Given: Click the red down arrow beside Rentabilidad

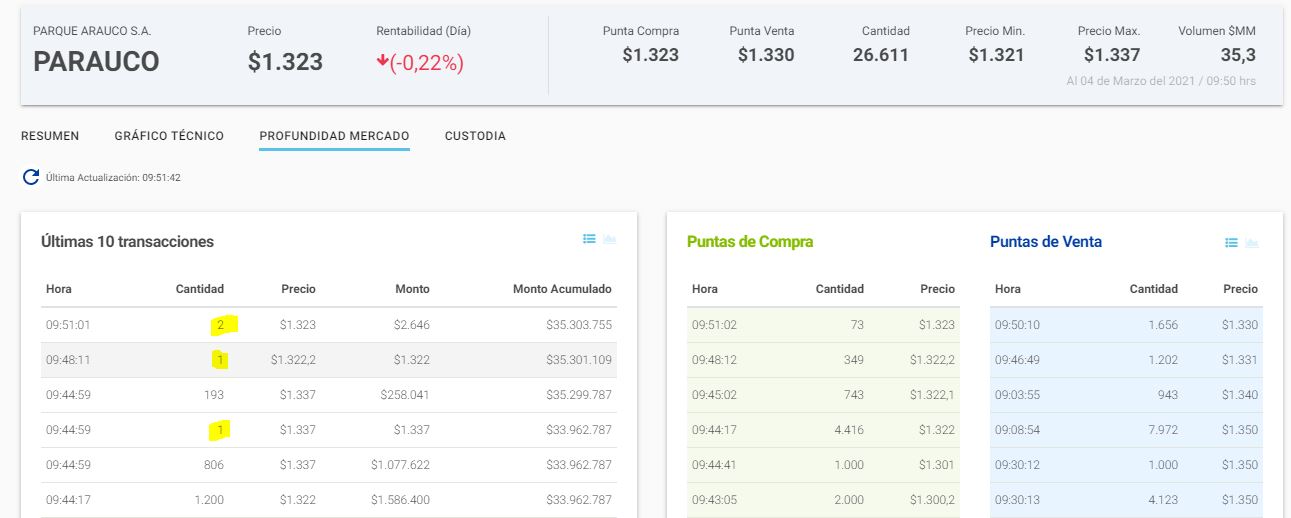Looking at the screenshot, I should pos(382,62).
